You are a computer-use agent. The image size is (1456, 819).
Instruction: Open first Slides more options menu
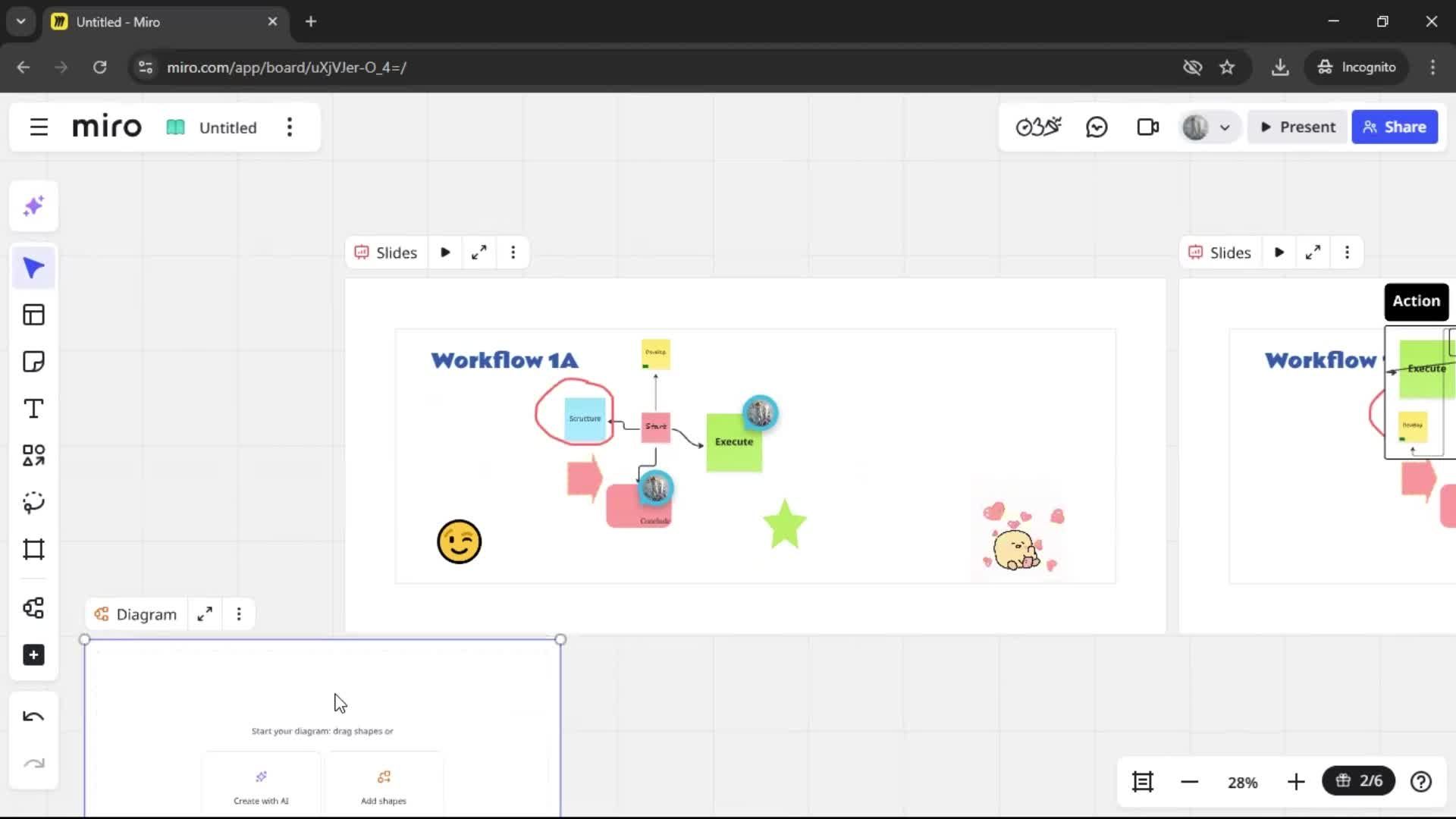pyautogui.click(x=513, y=253)
